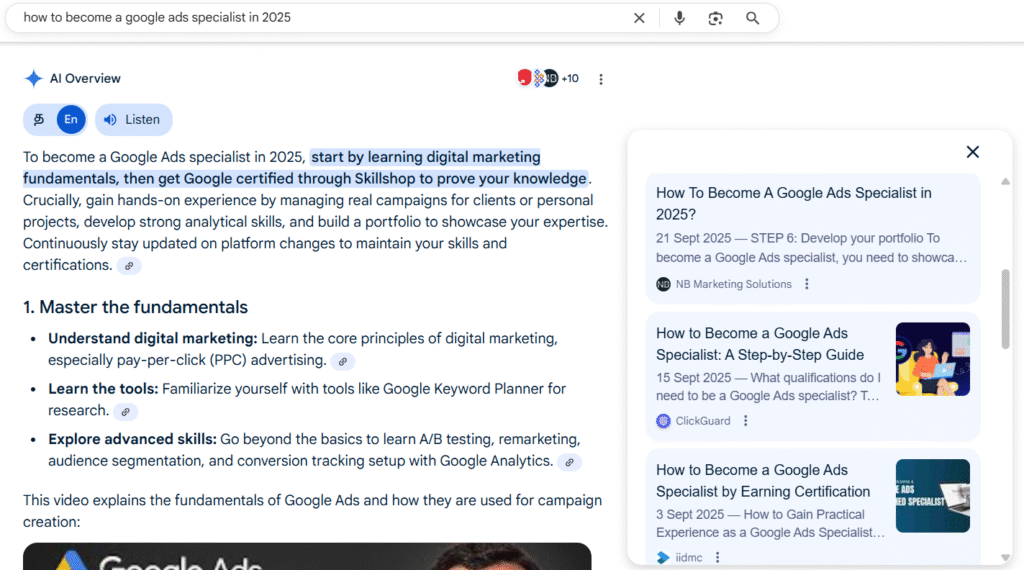
Task: Play AI Overview with Listen button
Action: (x=133, y=120)
